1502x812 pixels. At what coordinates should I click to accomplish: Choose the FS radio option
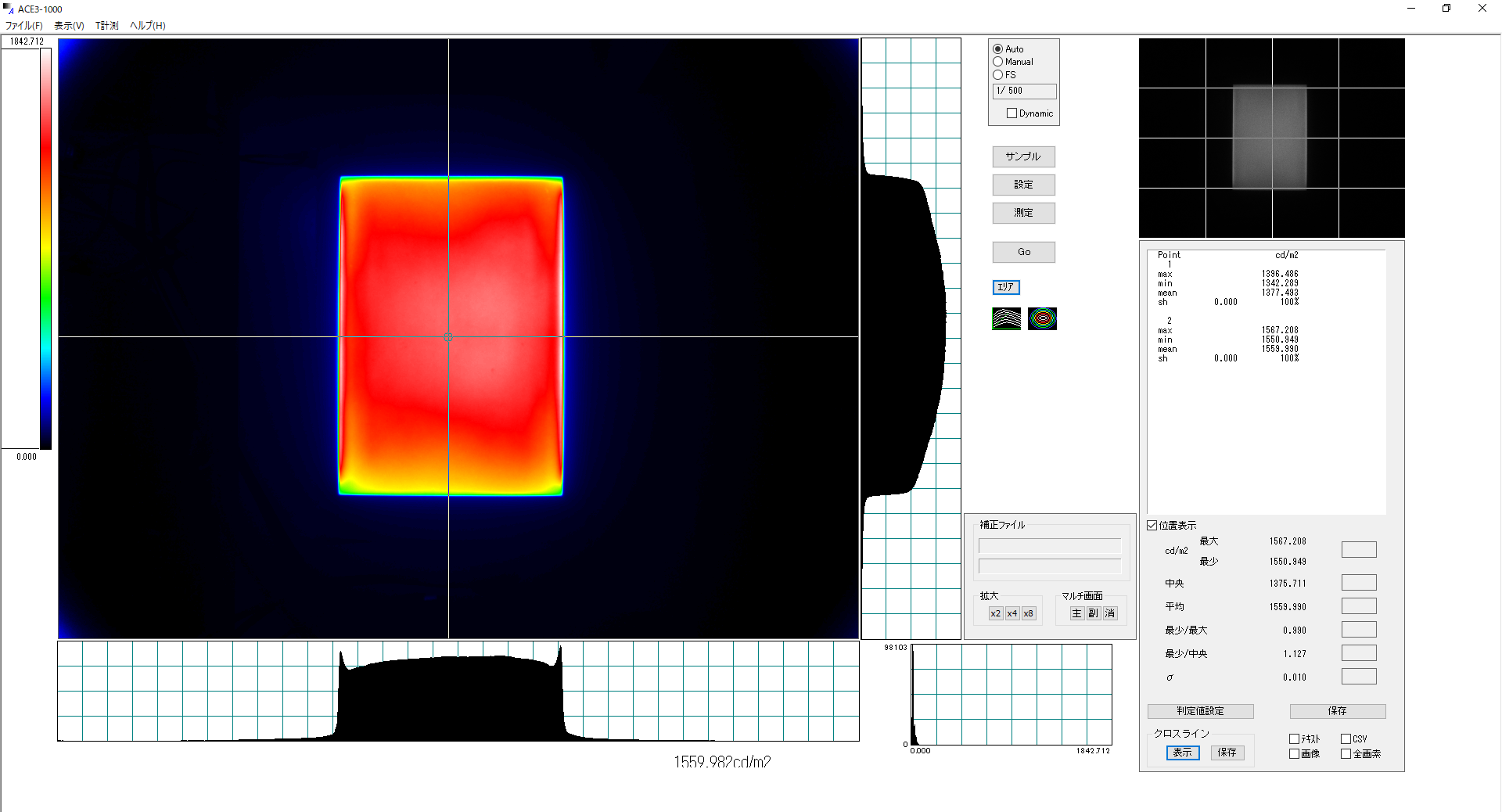998,75
